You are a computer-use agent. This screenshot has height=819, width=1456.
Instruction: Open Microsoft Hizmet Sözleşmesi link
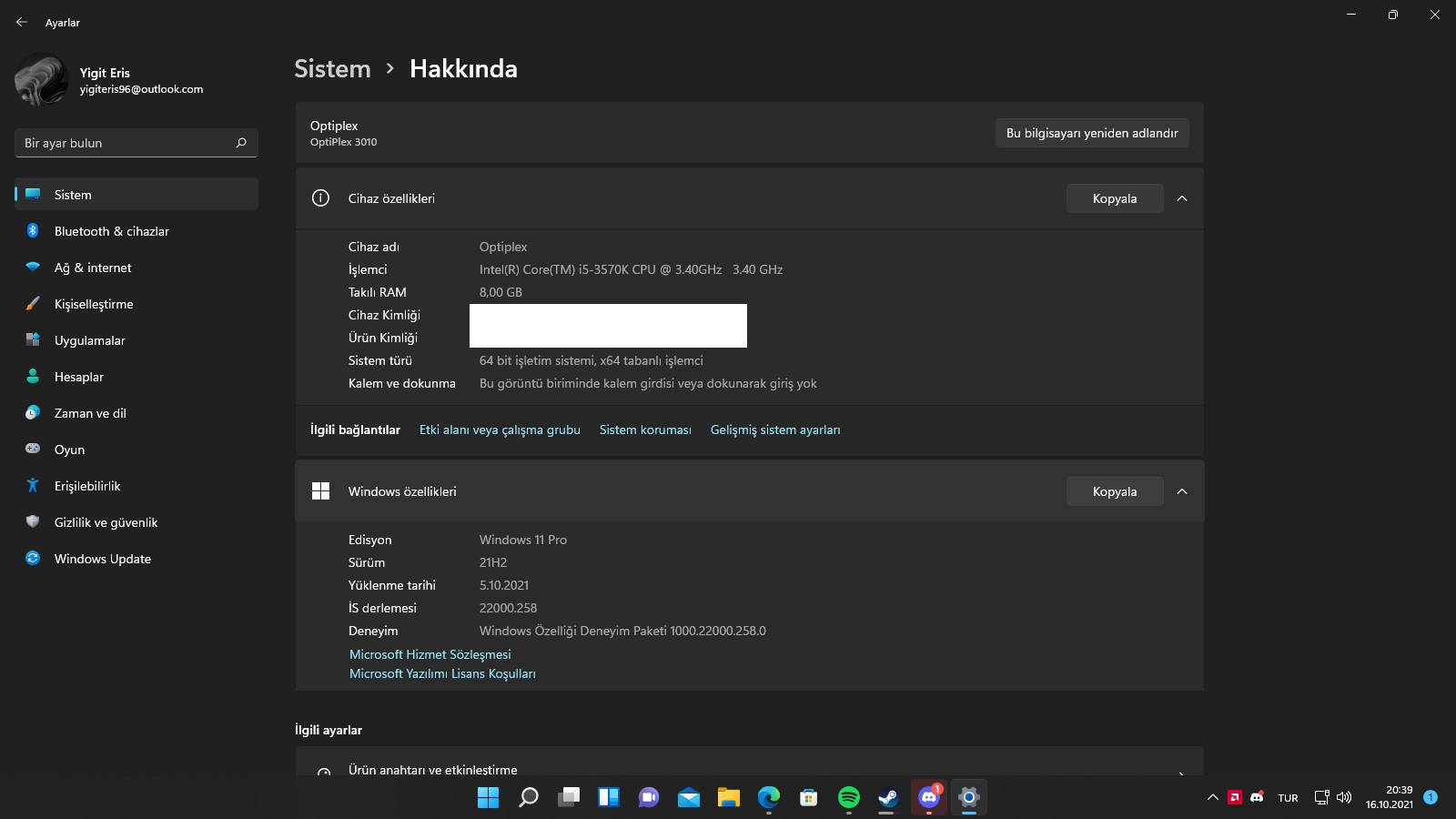pos(430,654)
